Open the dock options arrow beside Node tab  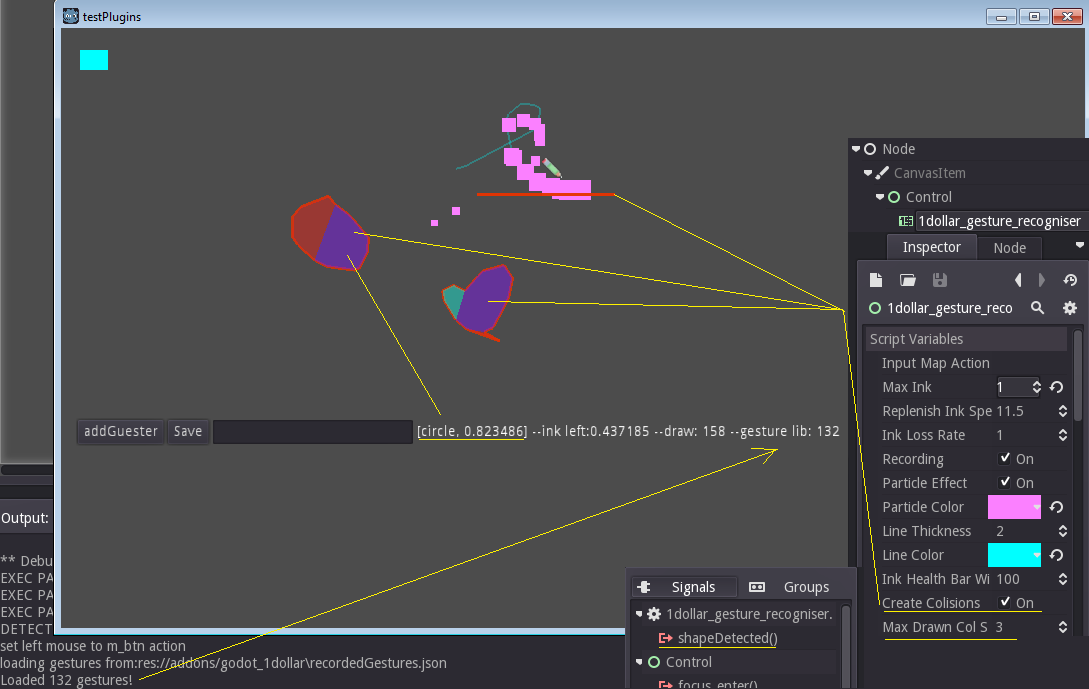tap(1079, 245)
